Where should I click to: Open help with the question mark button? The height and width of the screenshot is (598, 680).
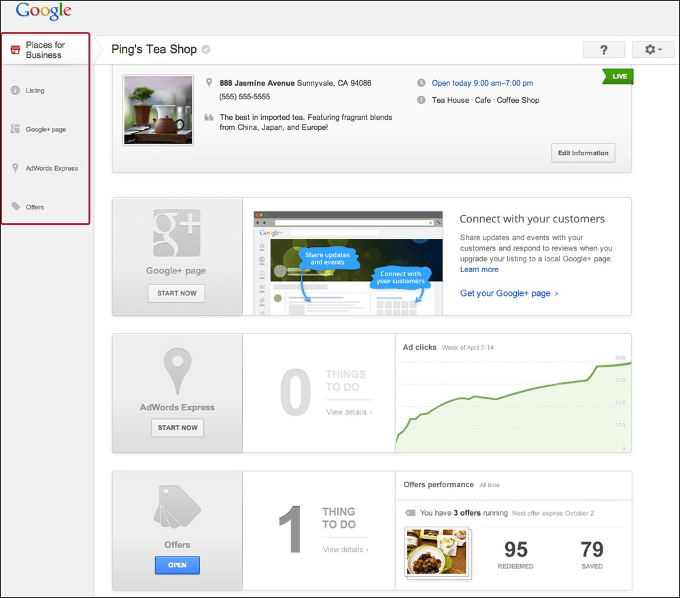pos(604,49)
